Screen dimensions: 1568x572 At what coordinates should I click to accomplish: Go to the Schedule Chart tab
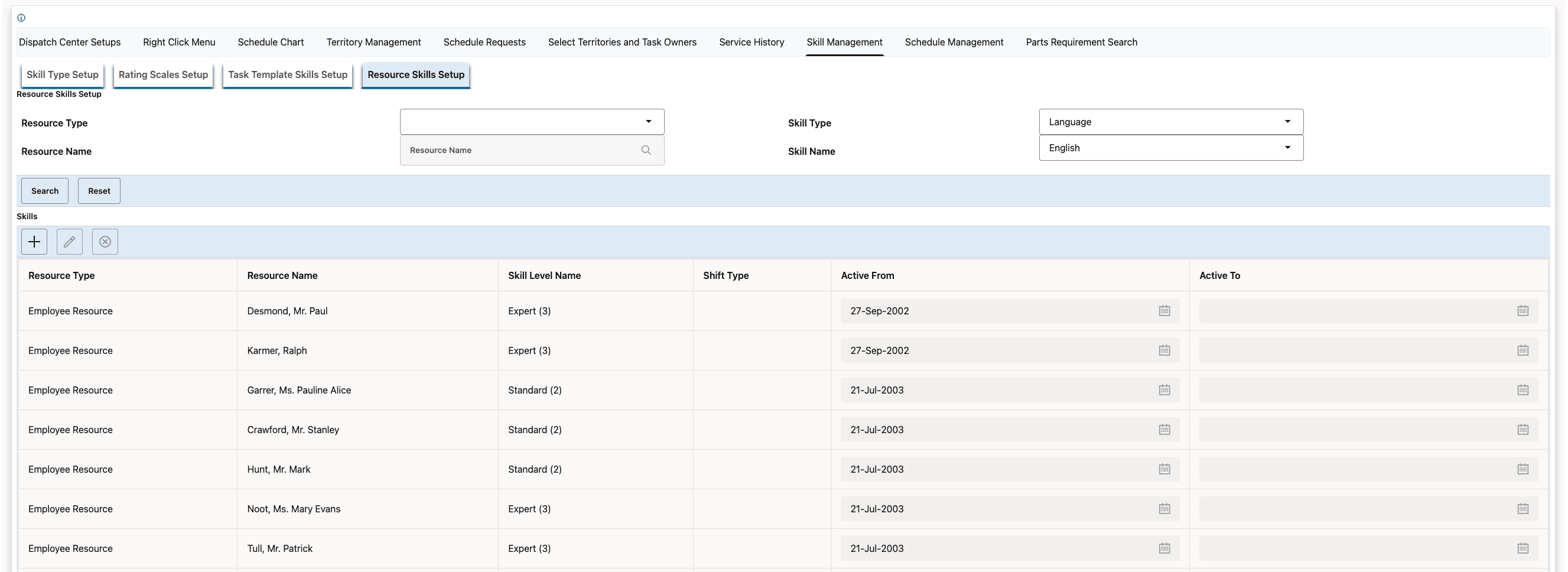pyautogui.click(x=271, y=42)
